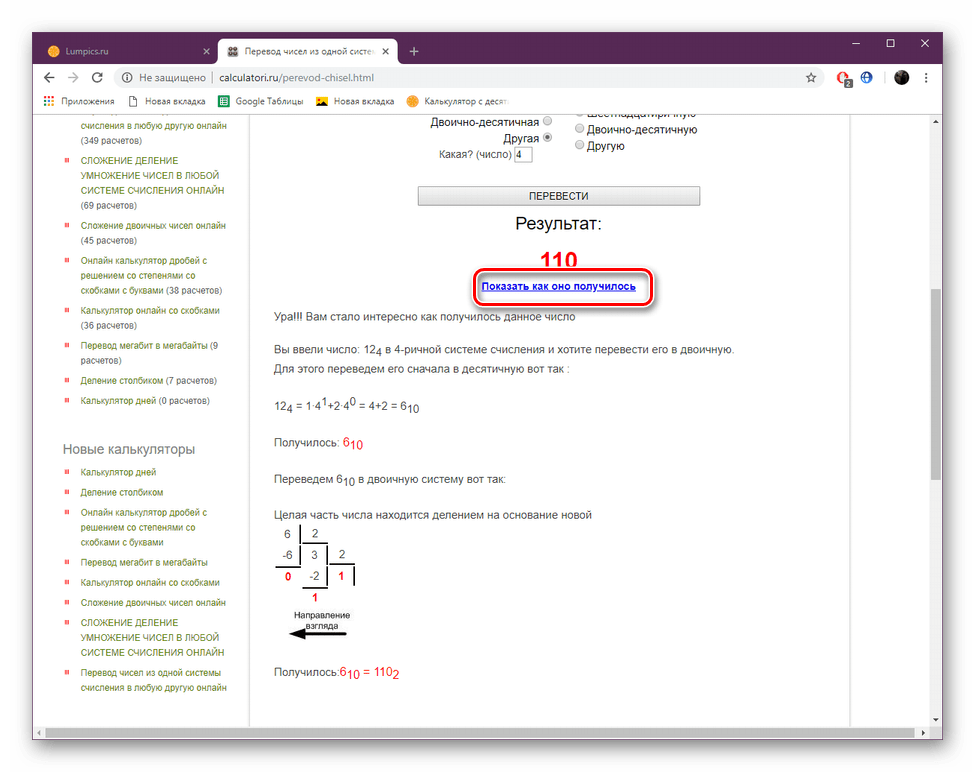The image size is (975, 772).
Task: Open the red extension icon with badge
Action: pos(844,78)
